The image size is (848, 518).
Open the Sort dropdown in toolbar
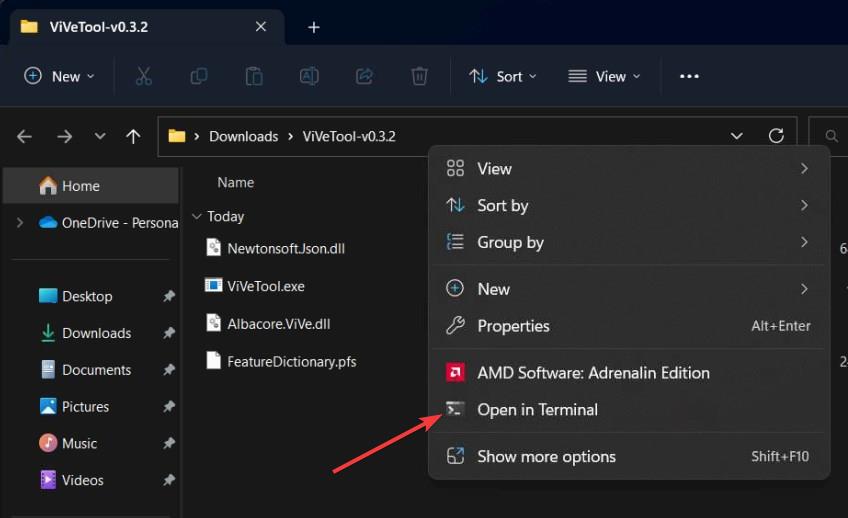[503, 76]
